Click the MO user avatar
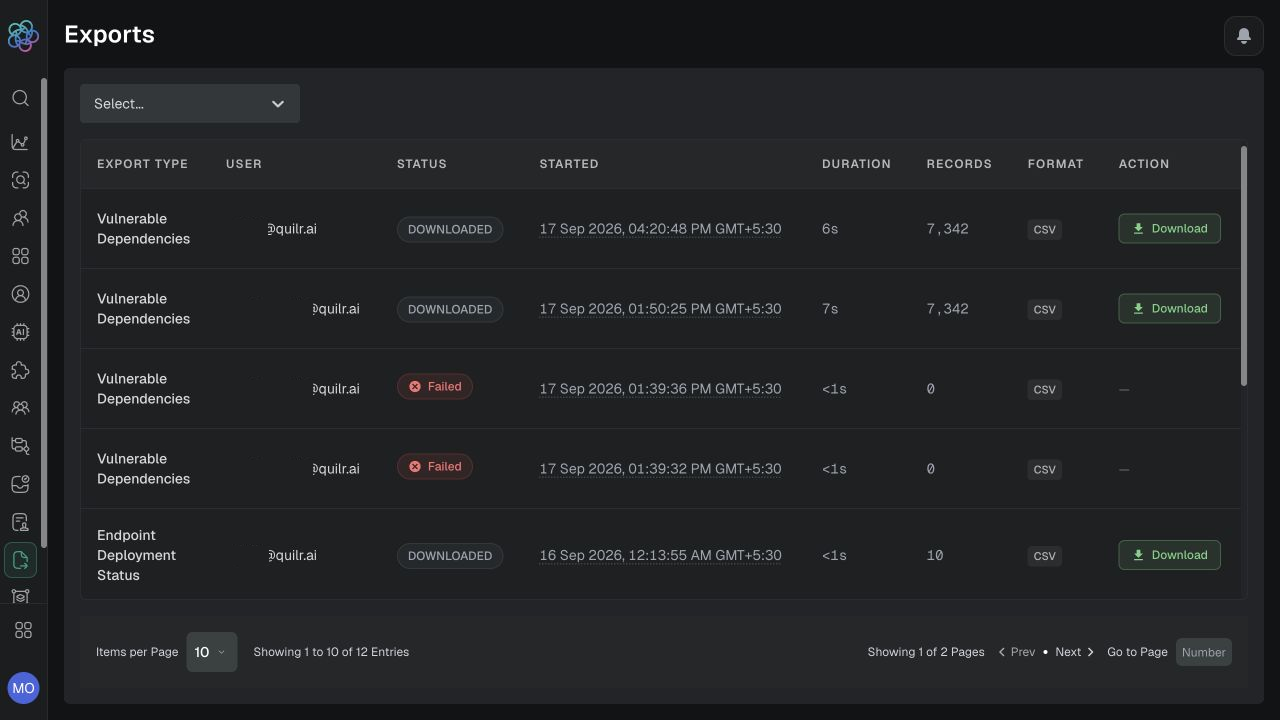 point(23,688)
